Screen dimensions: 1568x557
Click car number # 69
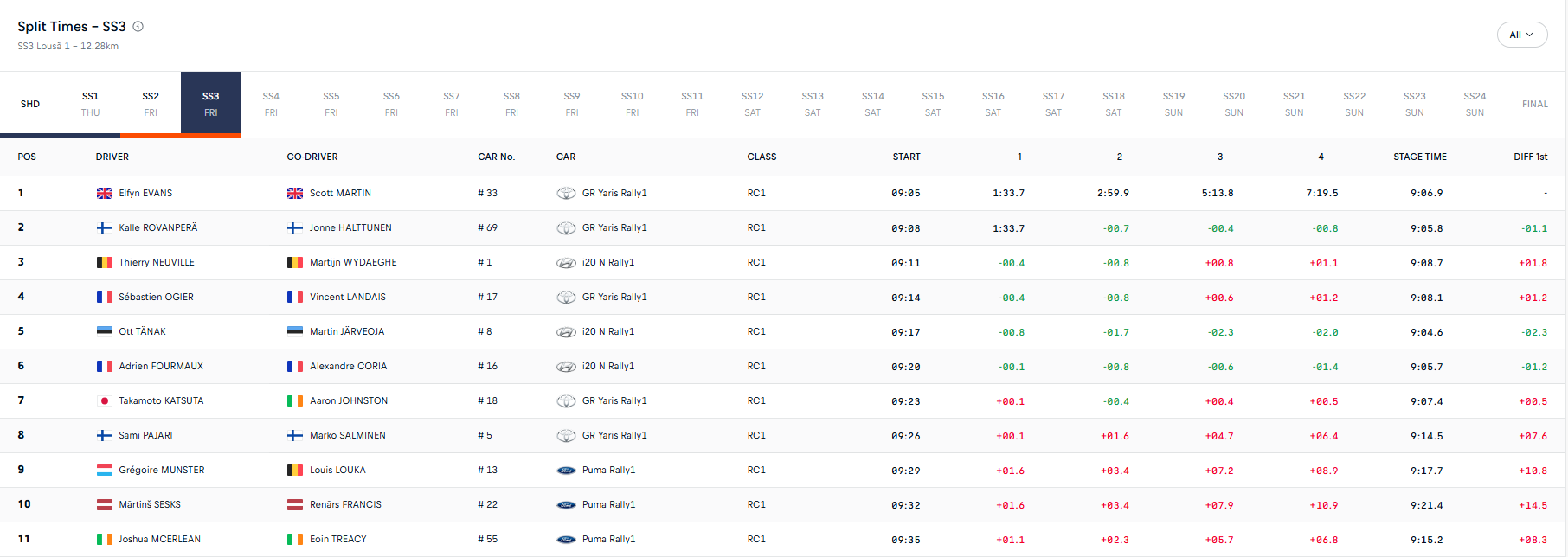pyautogui.click(x=488, y=227)
